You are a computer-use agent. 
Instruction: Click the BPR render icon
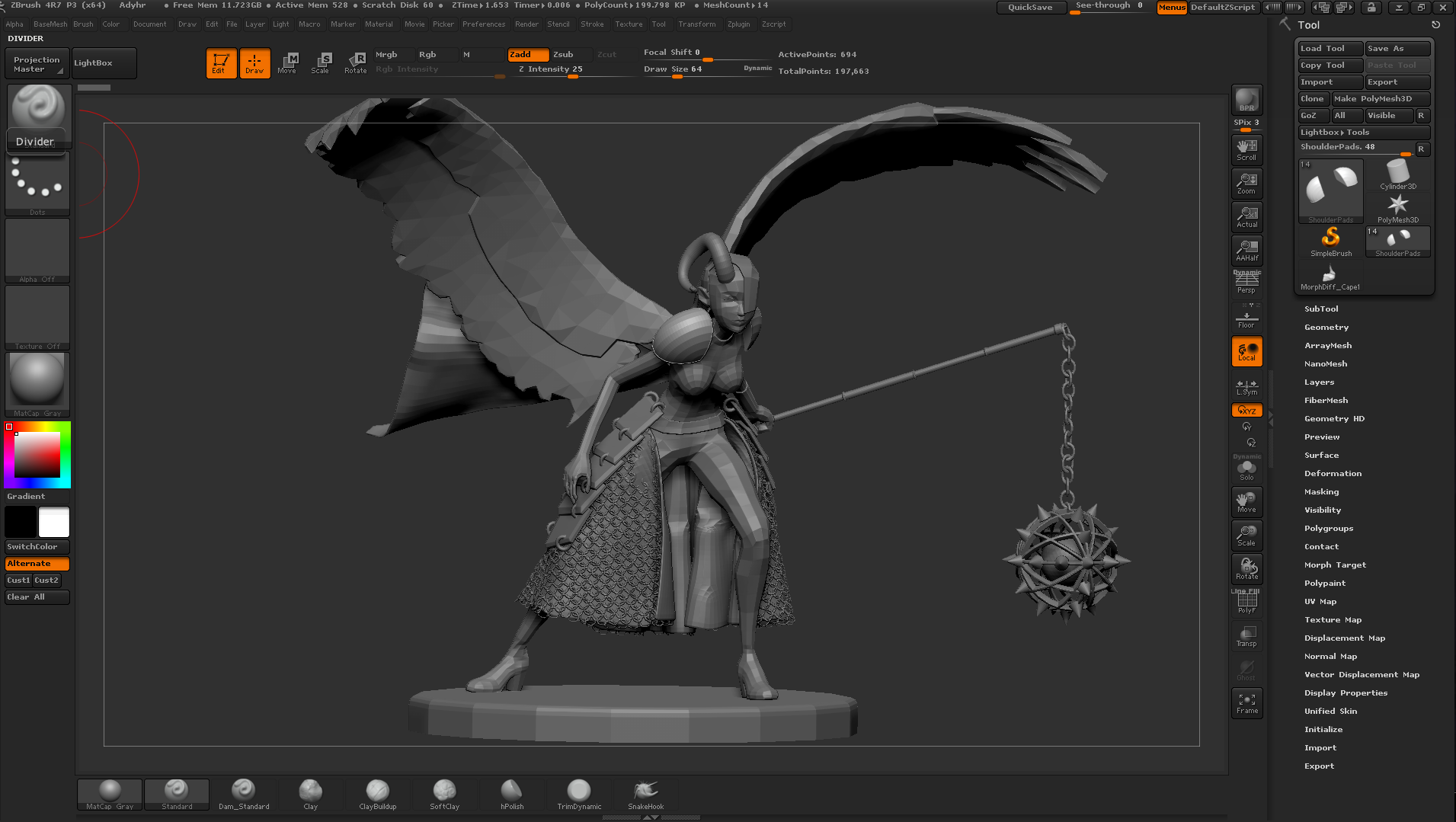pyautogui.click(x=1246, y=99)
